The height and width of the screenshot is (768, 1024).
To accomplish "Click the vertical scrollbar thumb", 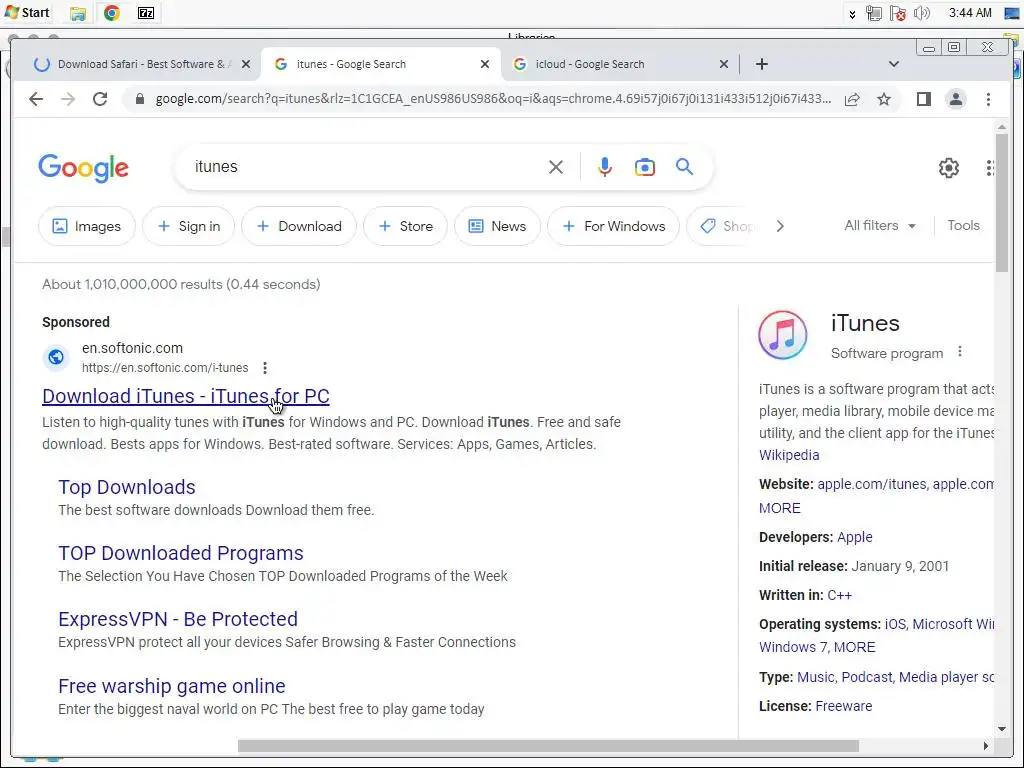I will pos(1002,202).
